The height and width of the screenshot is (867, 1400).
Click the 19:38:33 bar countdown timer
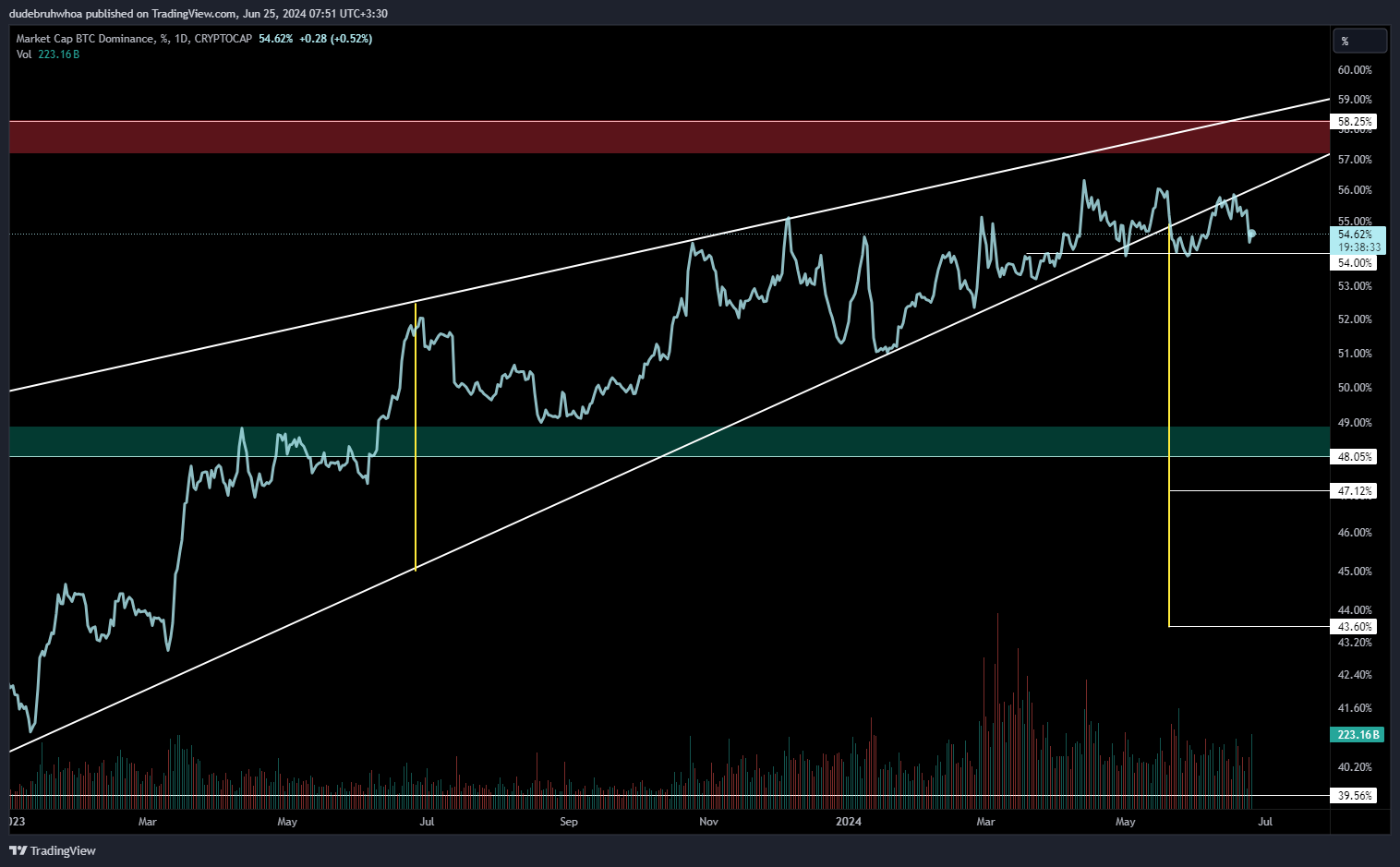1359,247
